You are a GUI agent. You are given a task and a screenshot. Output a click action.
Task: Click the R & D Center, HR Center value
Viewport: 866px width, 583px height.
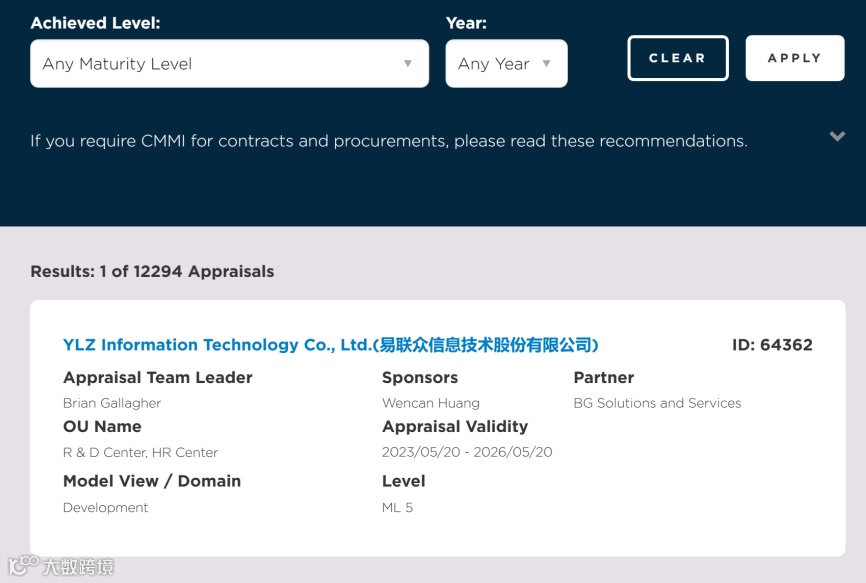(140, 452)
